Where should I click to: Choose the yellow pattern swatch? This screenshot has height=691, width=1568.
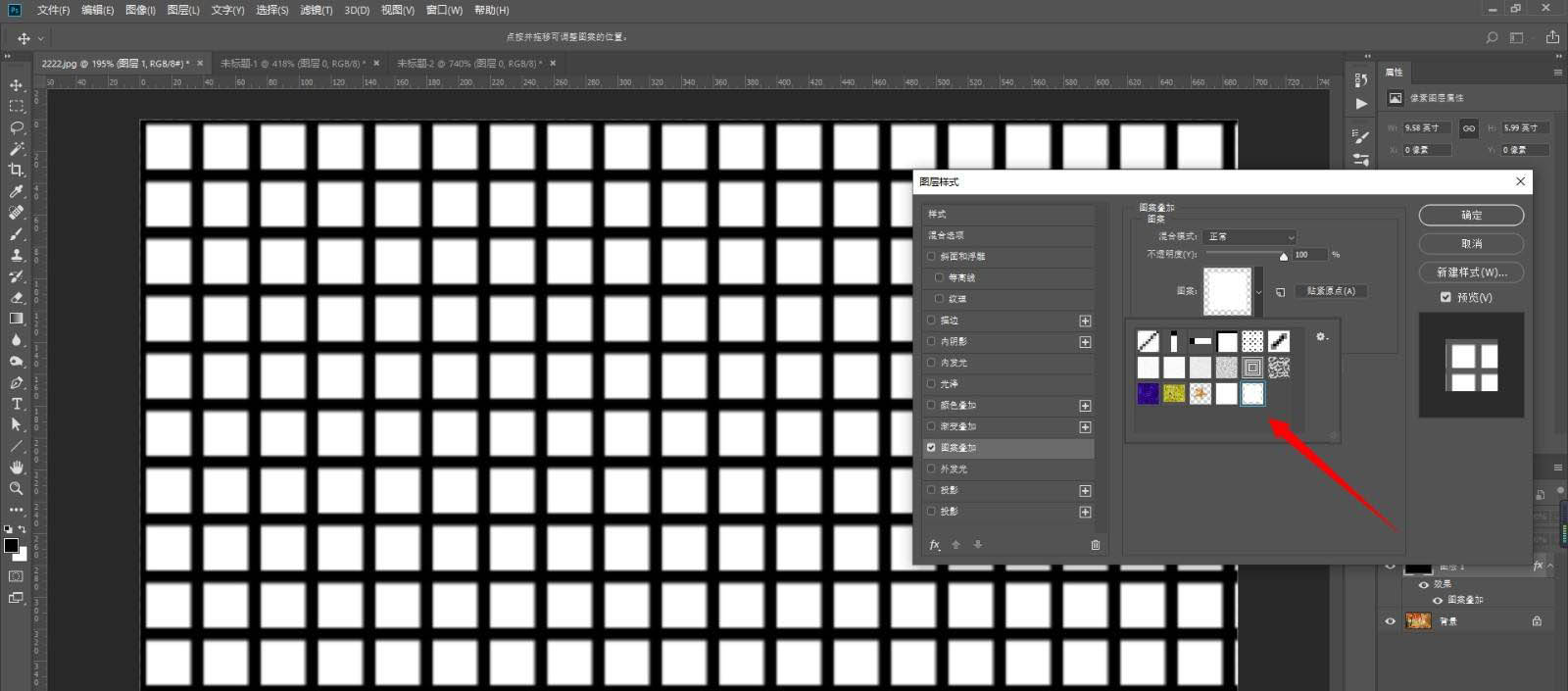(x=1174, y=393)
